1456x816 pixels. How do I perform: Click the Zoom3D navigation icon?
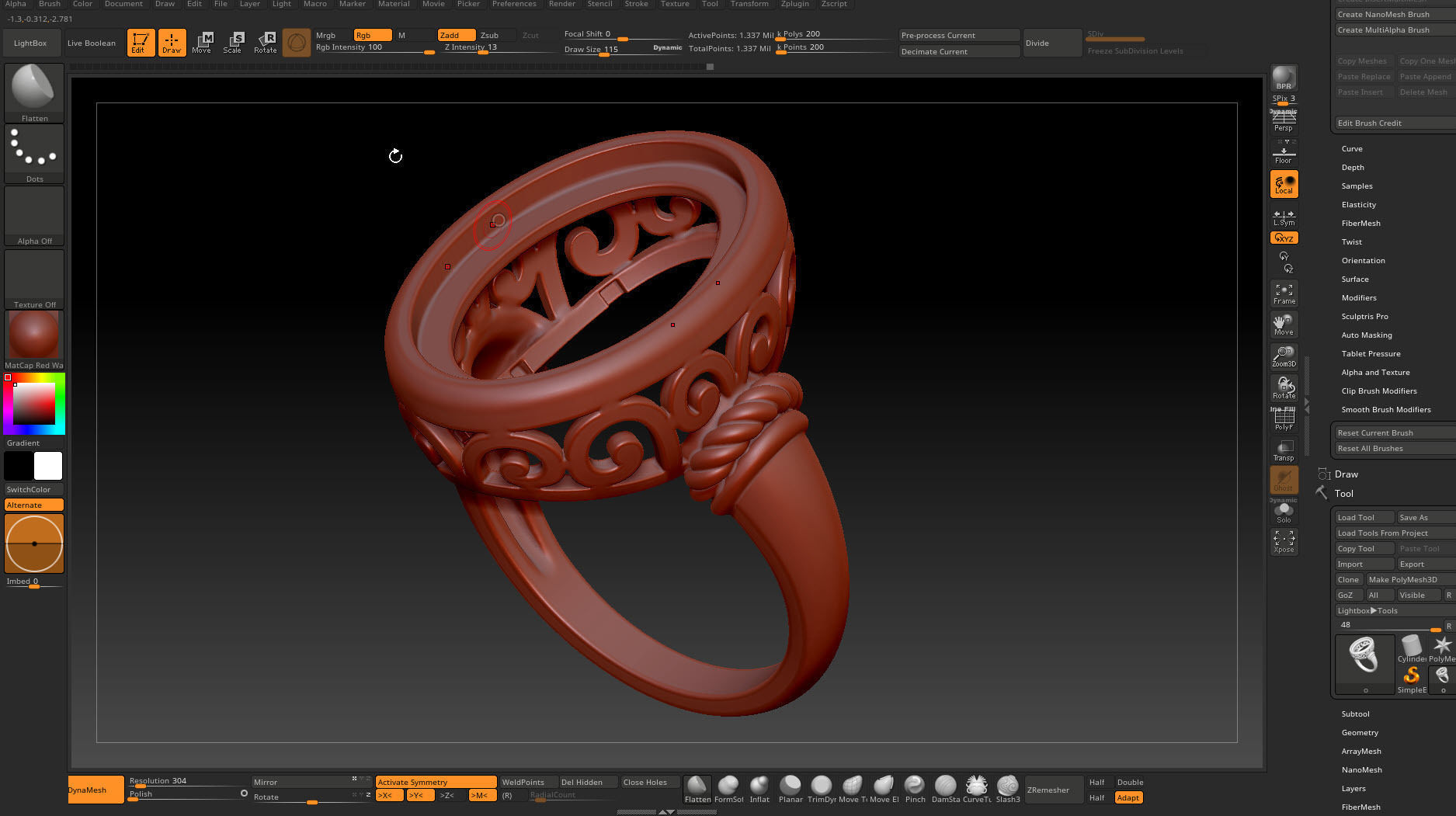pyautogui.click(x=1284, y=356)
